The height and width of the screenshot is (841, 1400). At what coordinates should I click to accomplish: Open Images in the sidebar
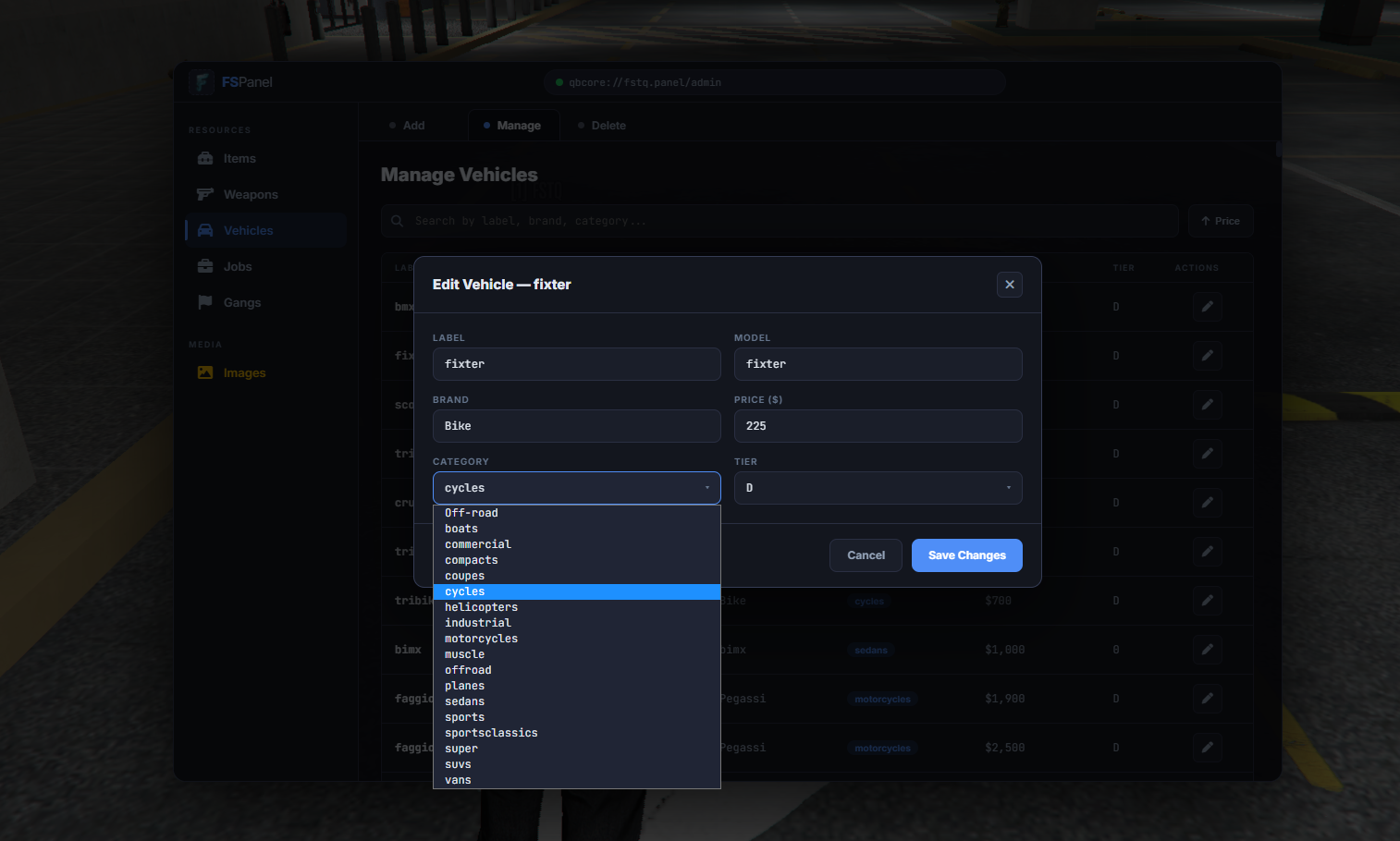[265, 373]
